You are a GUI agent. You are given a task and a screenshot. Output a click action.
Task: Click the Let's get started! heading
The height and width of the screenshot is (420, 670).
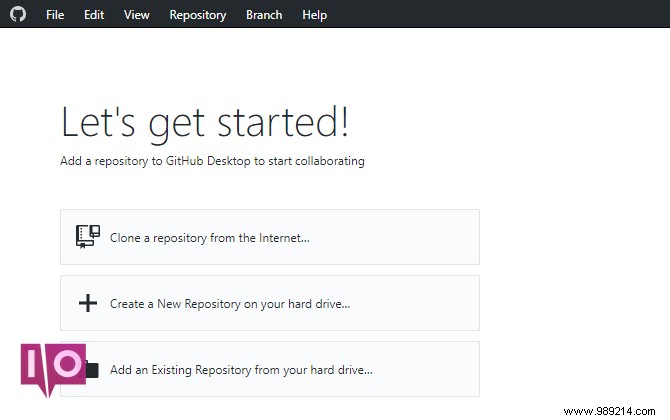click(205, 123)
